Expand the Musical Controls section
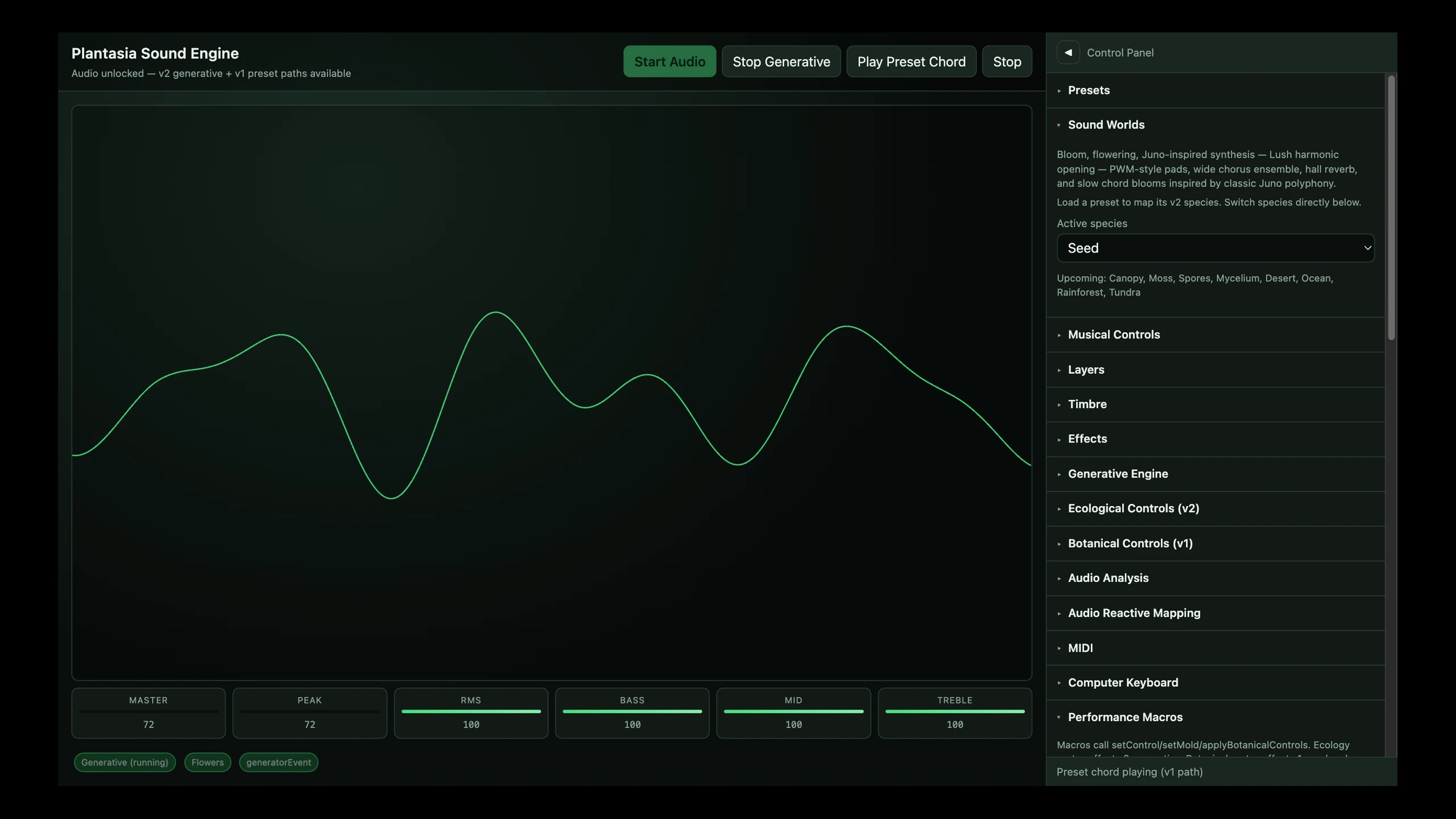Viewport: 1456px width, 819px height. (x=1215, y=335)
